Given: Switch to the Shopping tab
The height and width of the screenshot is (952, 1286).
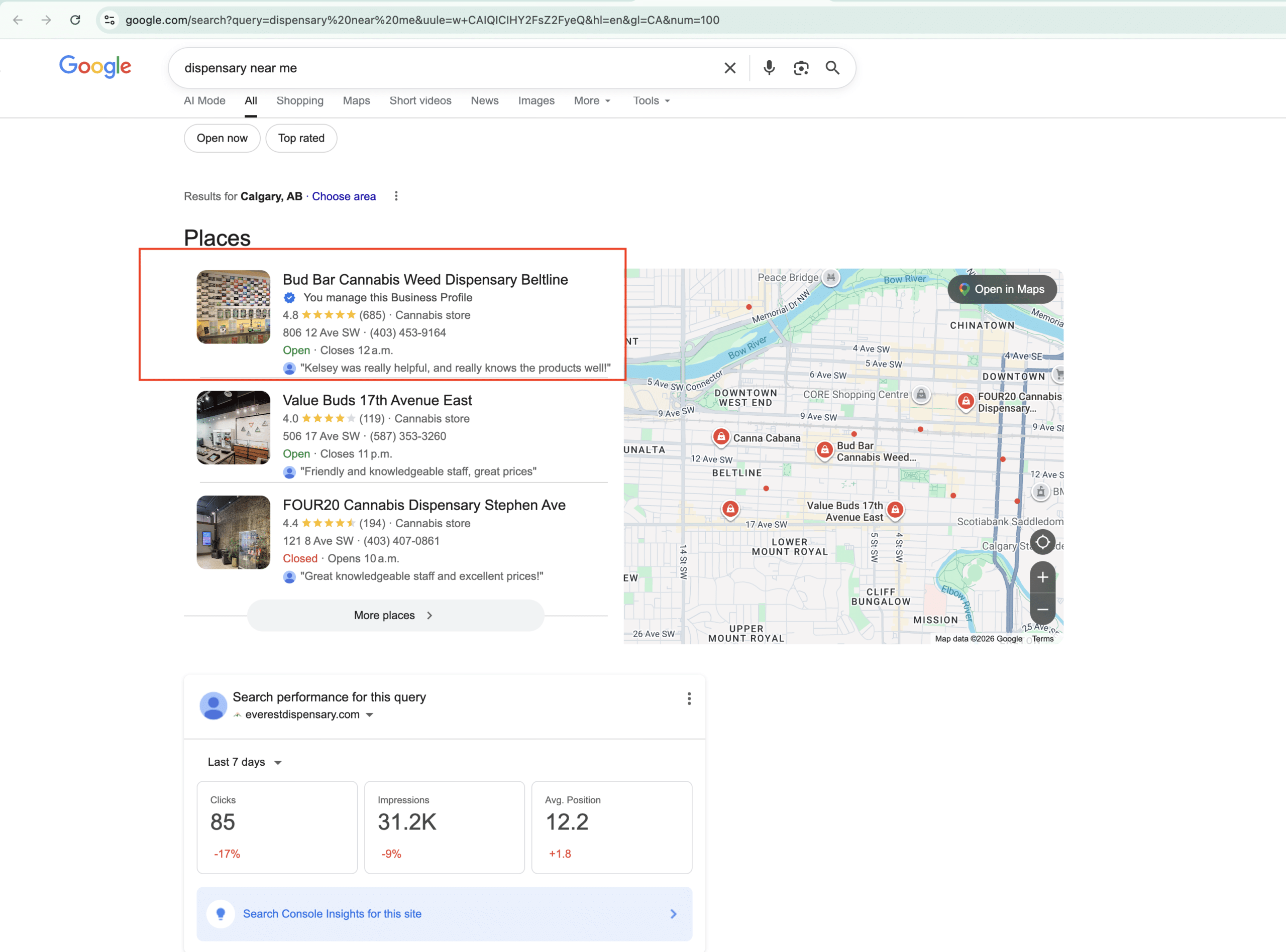Looking at the screenshot, I should click(300, 100).
